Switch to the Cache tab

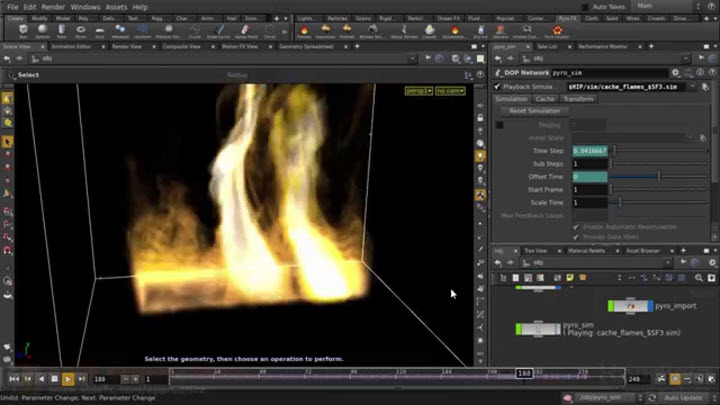tap(545, 99)
